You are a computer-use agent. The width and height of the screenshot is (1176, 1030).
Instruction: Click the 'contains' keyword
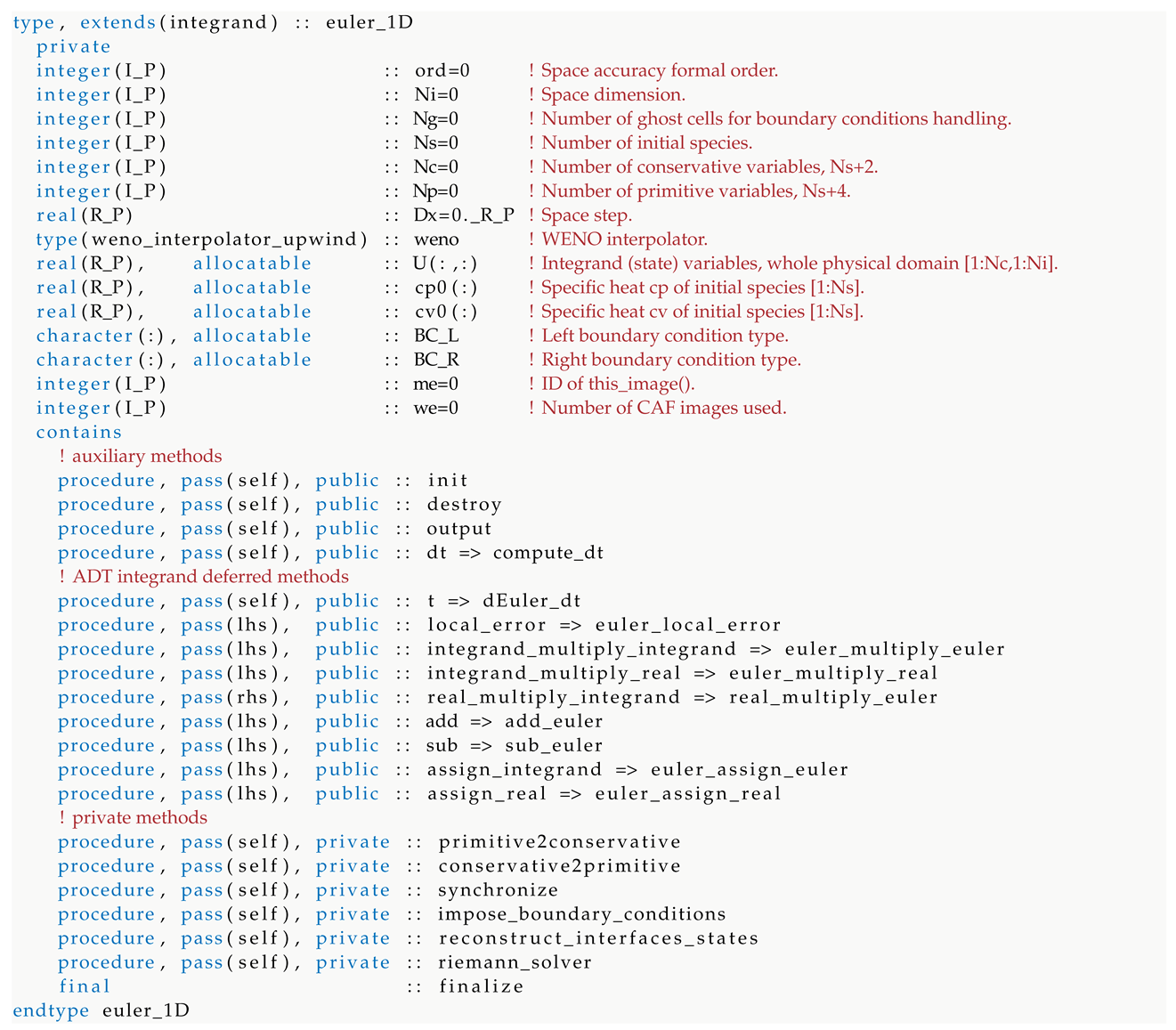tap(78, 432)
